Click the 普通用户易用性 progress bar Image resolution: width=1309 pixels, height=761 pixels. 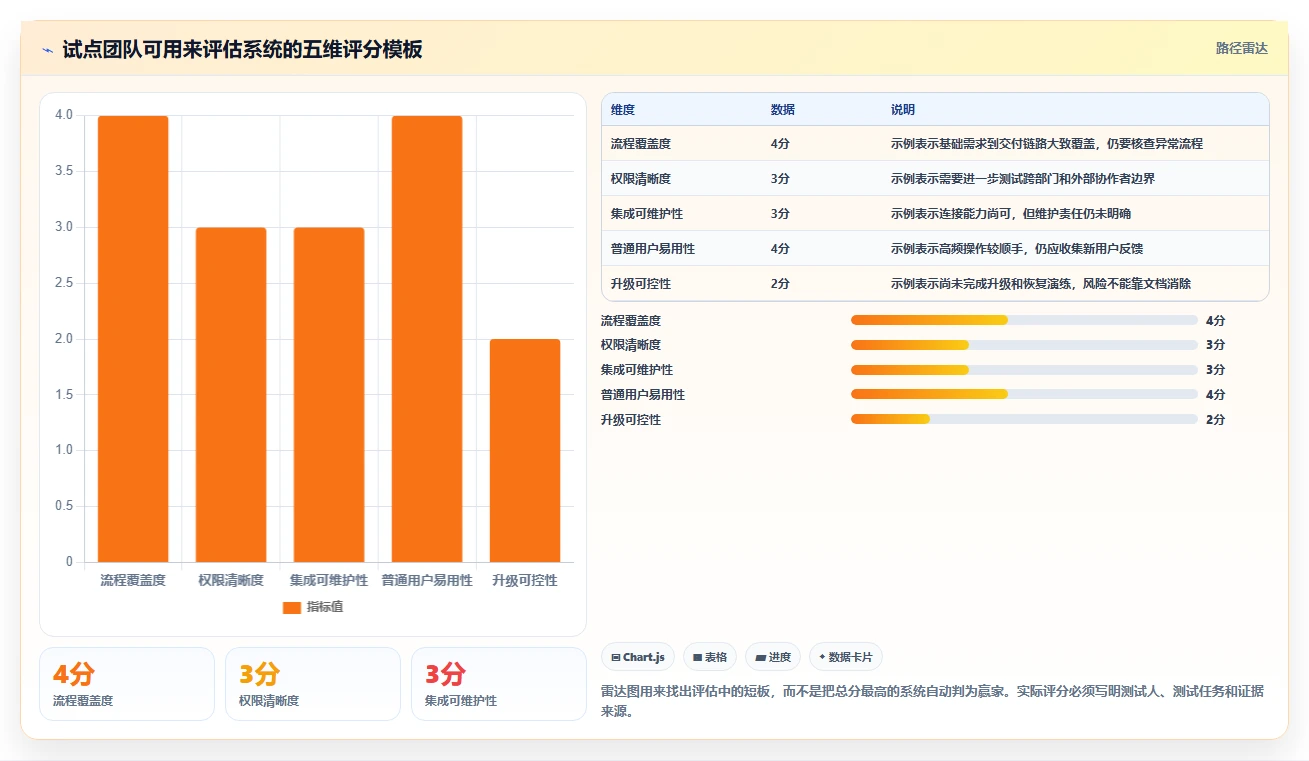click(x=1024, y=395)
